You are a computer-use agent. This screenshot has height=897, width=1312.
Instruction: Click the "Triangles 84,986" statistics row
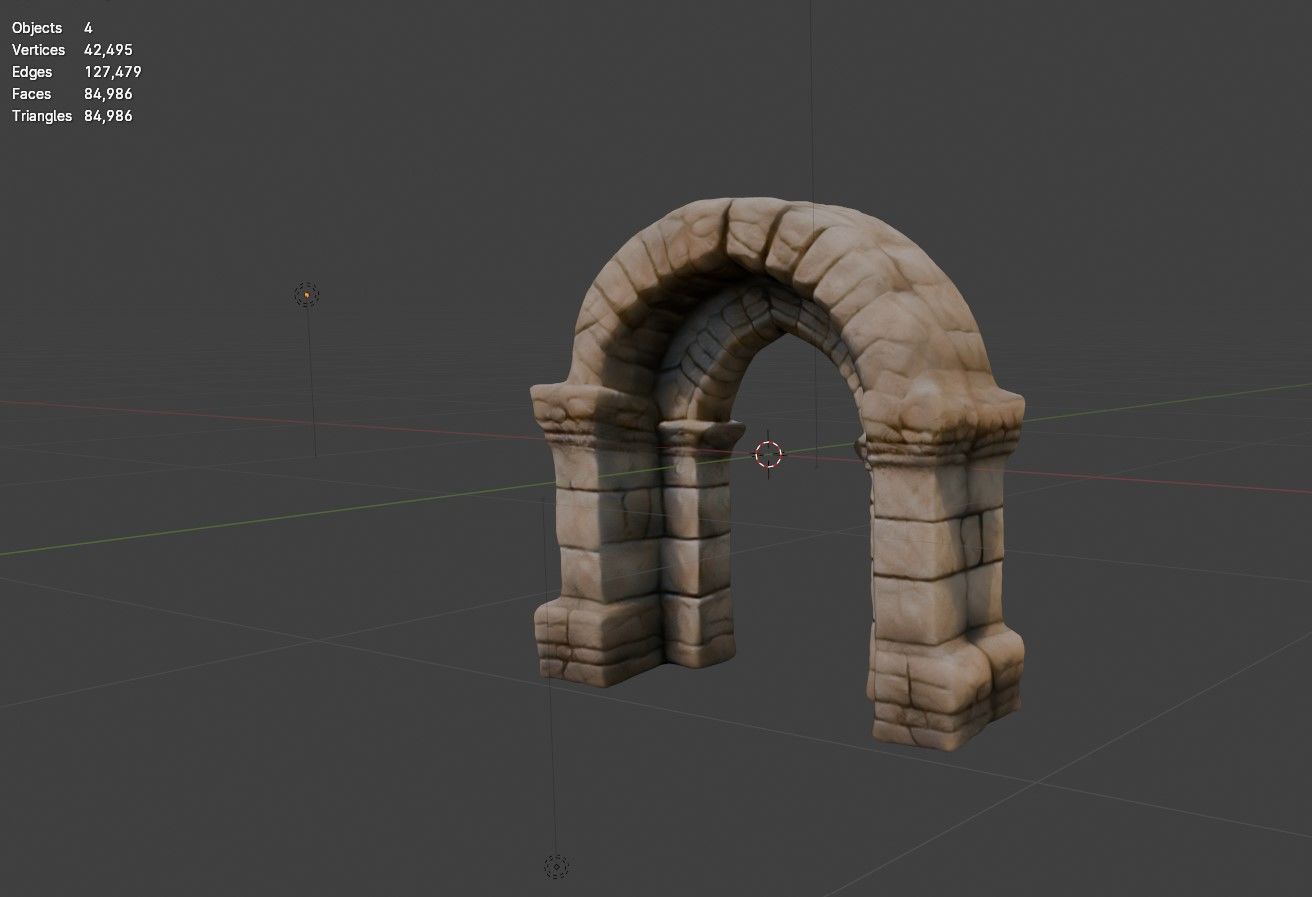72,116
